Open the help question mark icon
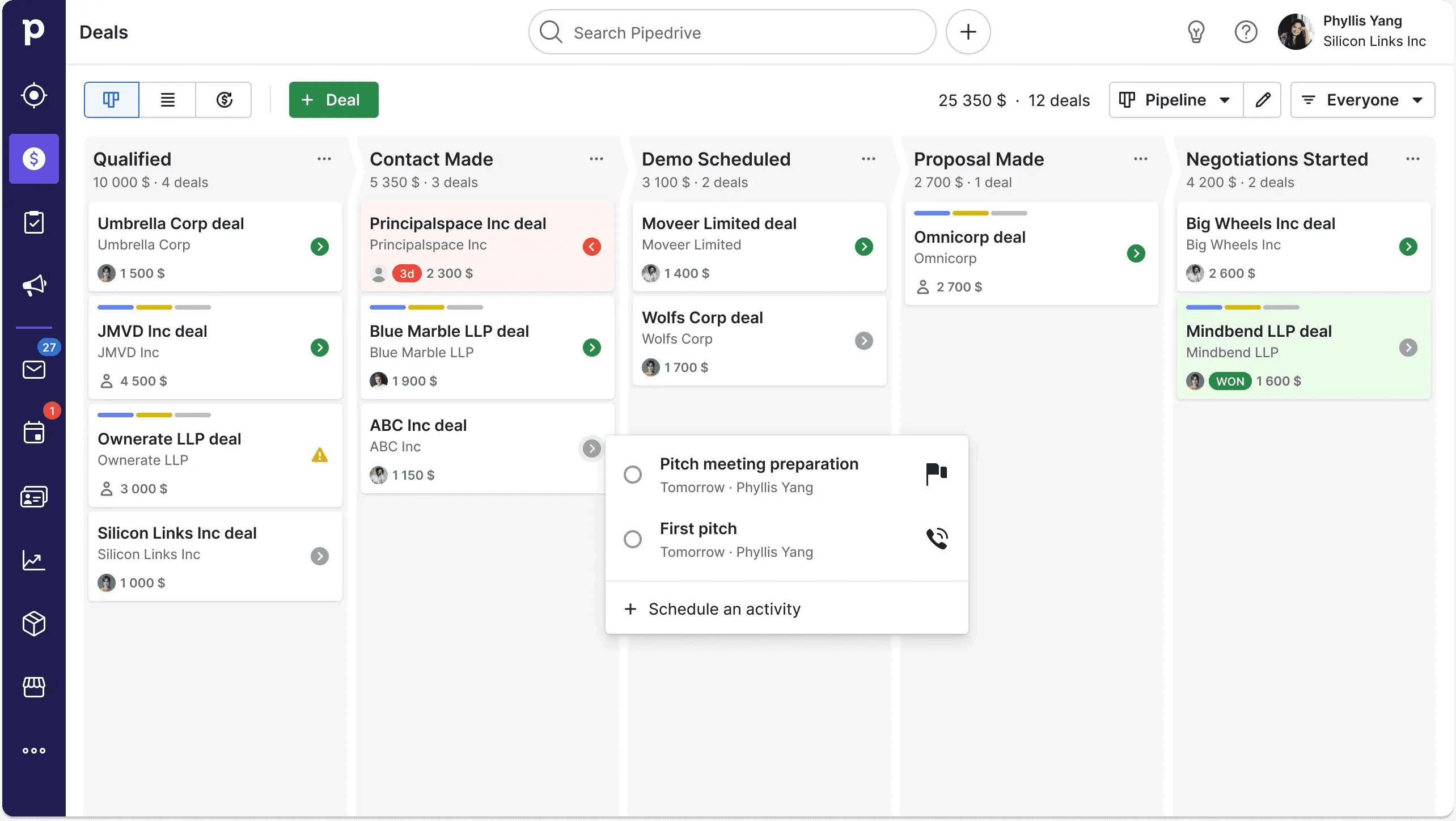 click(x=1246, y=32)
